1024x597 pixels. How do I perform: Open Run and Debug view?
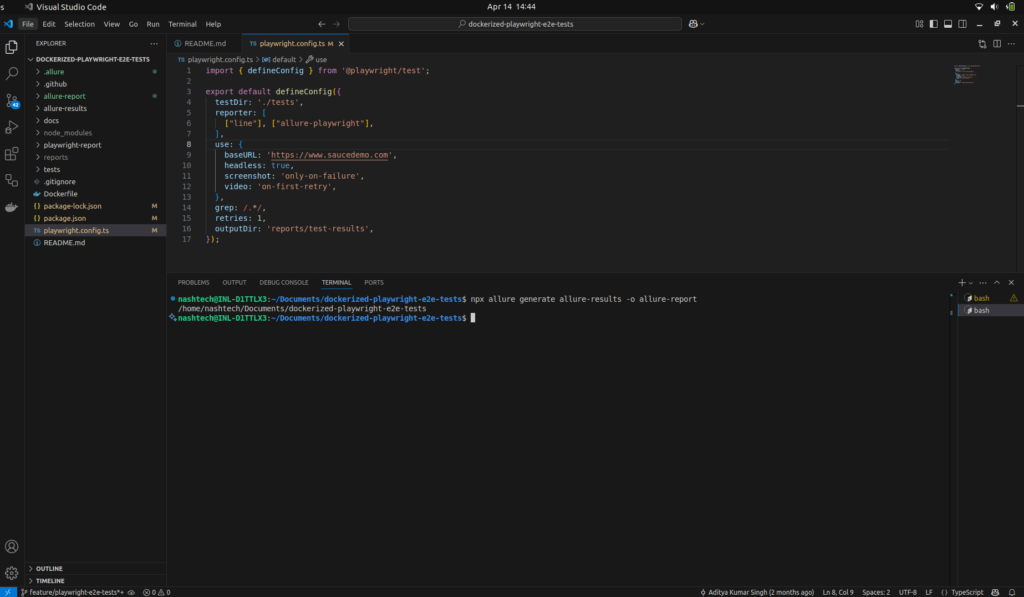12,127
